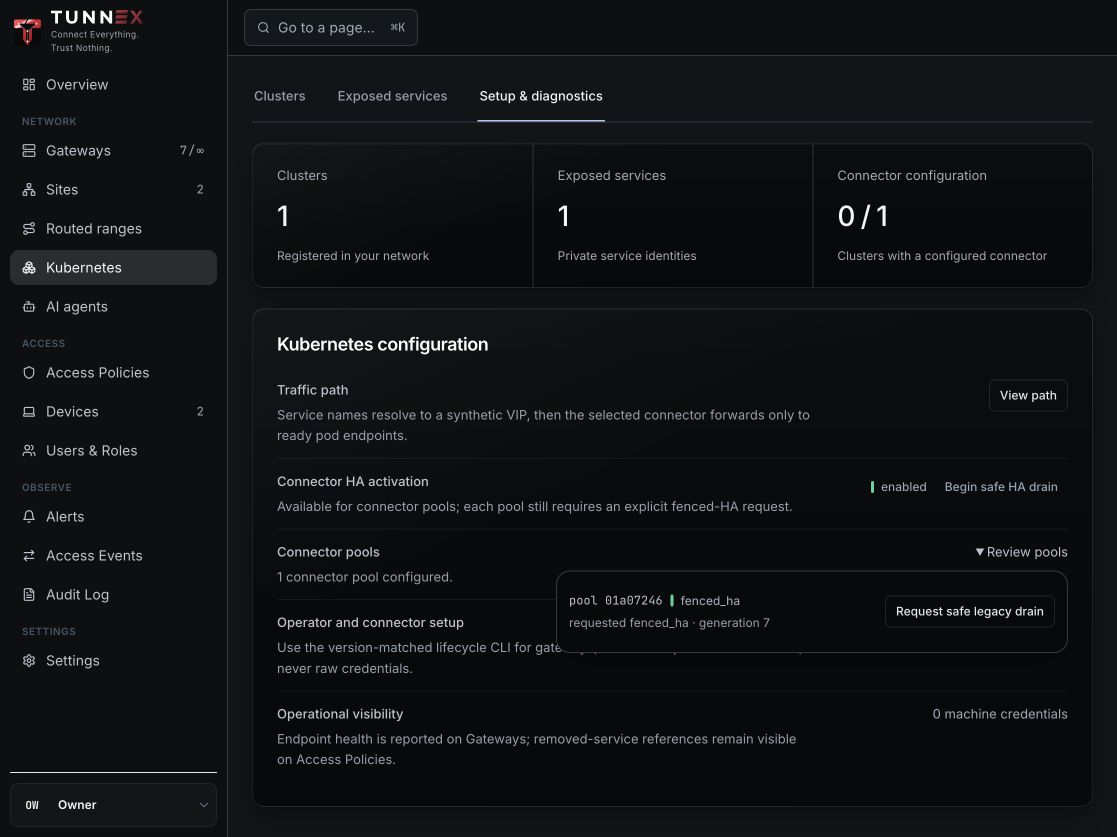Click the 0 machine credentials text
Screen dimensions: 1117x837
click(x=999, y=714)
